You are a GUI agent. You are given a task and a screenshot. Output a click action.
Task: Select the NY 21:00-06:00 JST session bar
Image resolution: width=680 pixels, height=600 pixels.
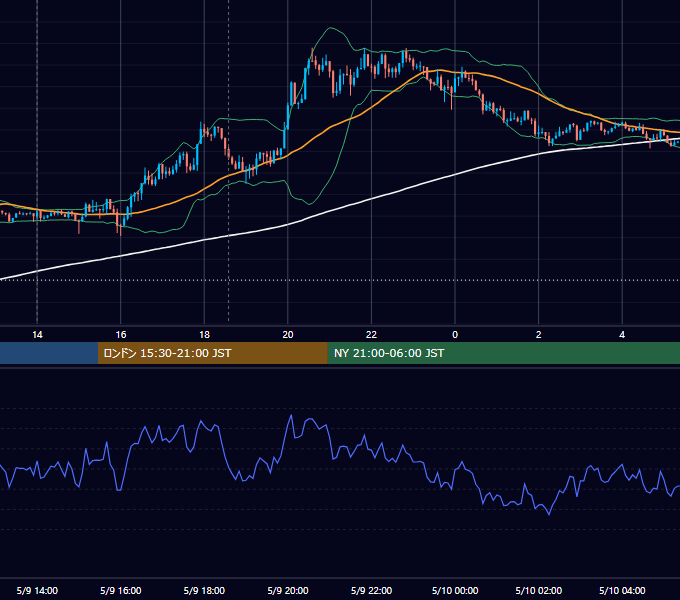point(503,353)
